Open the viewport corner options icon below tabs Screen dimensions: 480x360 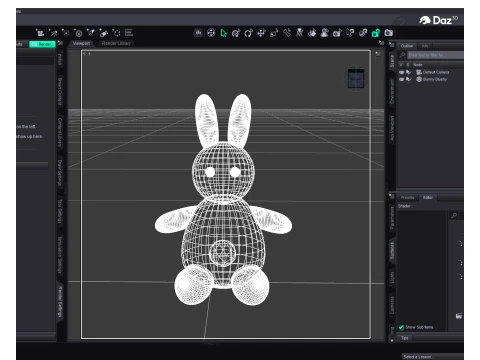coord(378,54)
